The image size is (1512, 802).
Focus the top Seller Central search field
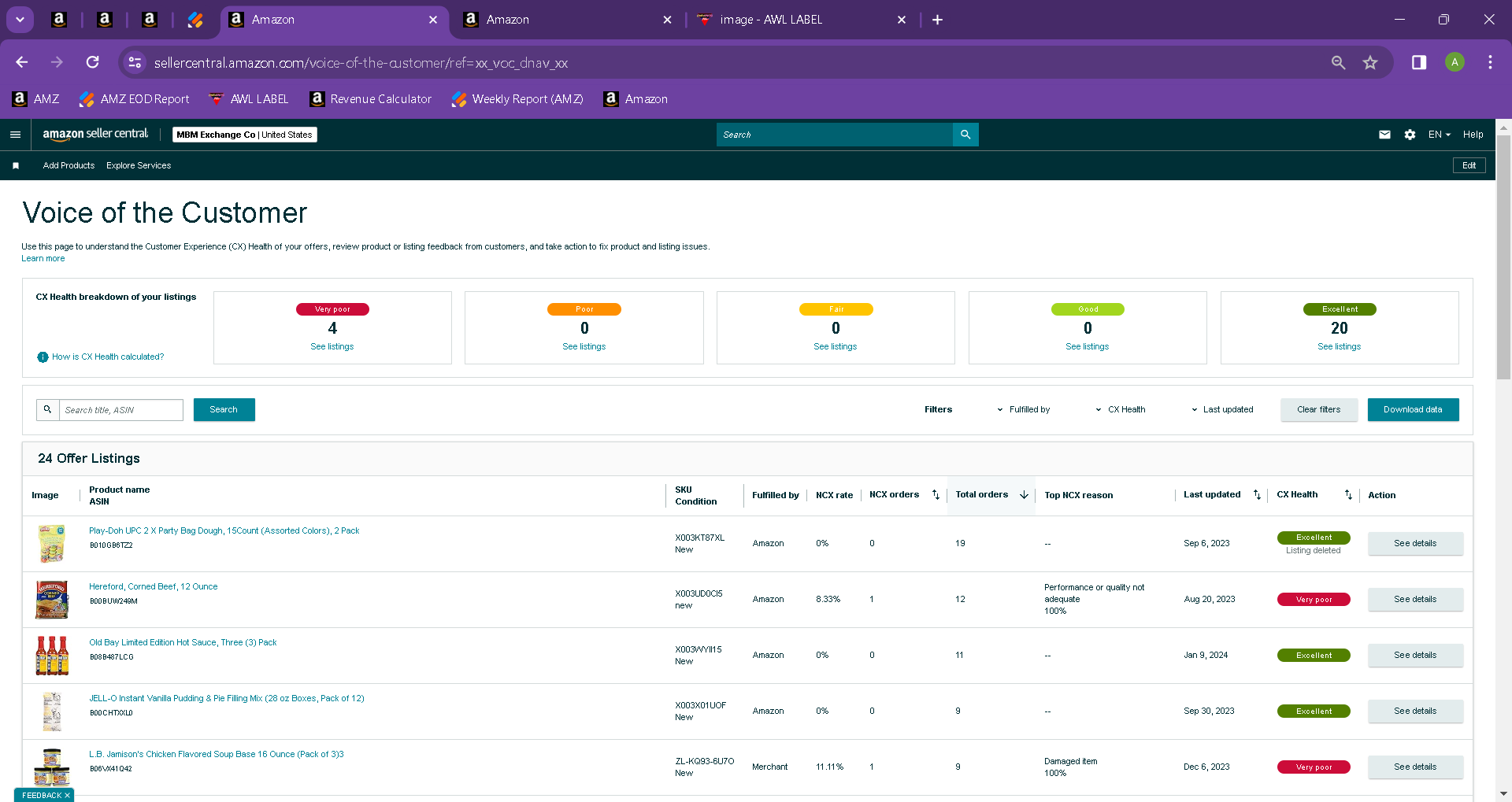click(x=835, y=135)
